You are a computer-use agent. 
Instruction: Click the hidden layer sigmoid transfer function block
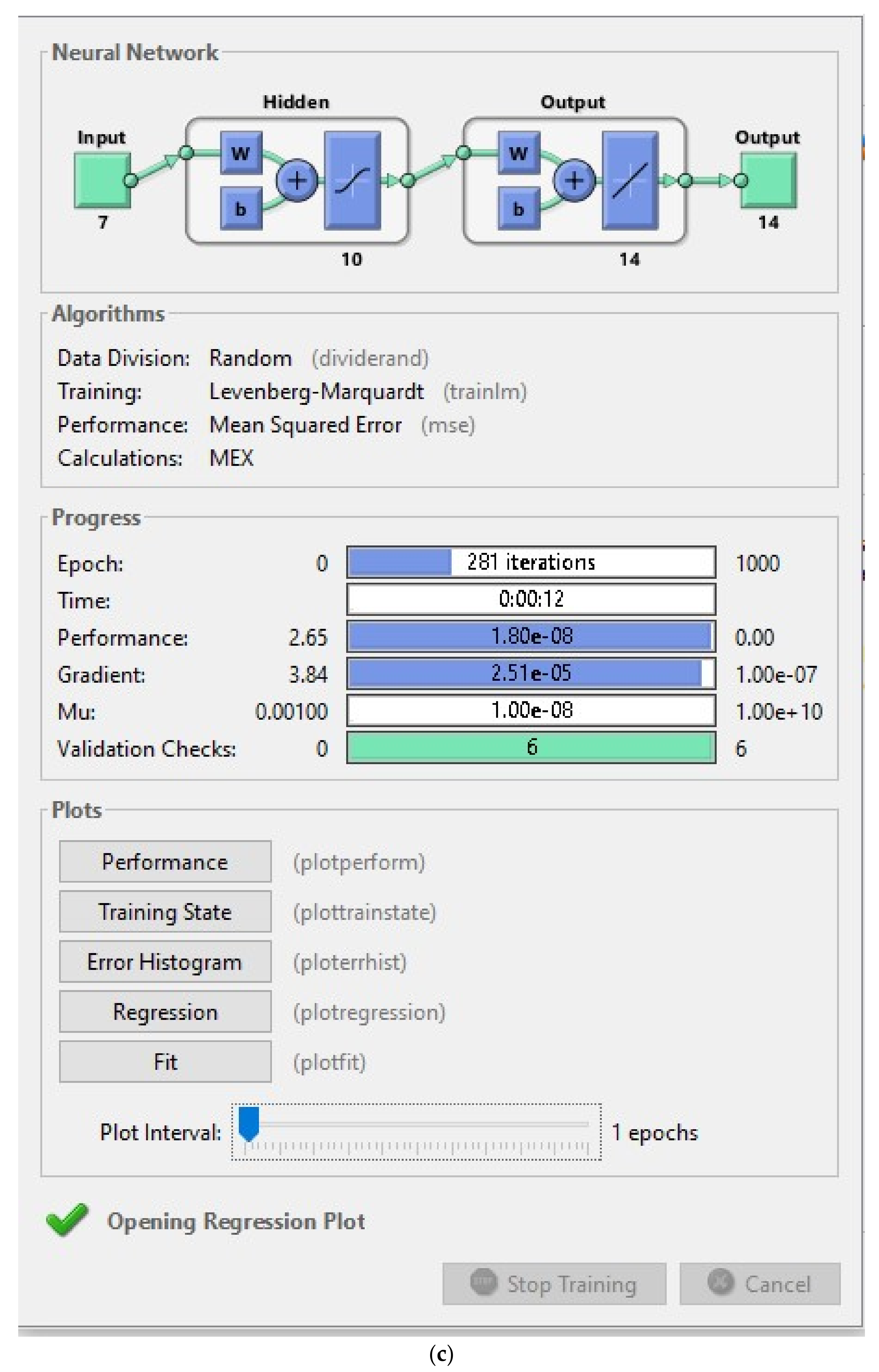click(x=352, y=180)
